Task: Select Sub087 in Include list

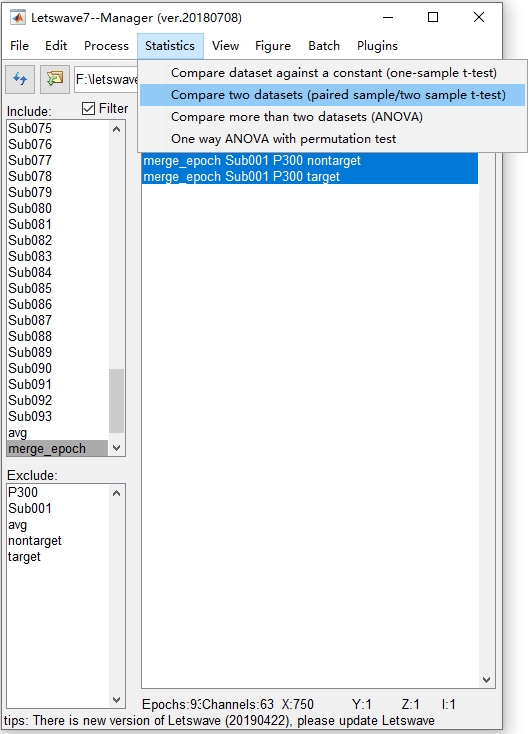Action: coord(58,320)
